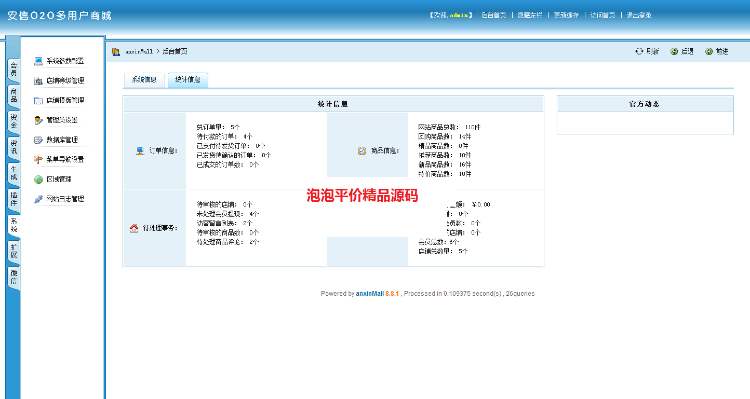Open the 扩展 vertical sidebar tab
750x399 pixels.
[13, 252]
